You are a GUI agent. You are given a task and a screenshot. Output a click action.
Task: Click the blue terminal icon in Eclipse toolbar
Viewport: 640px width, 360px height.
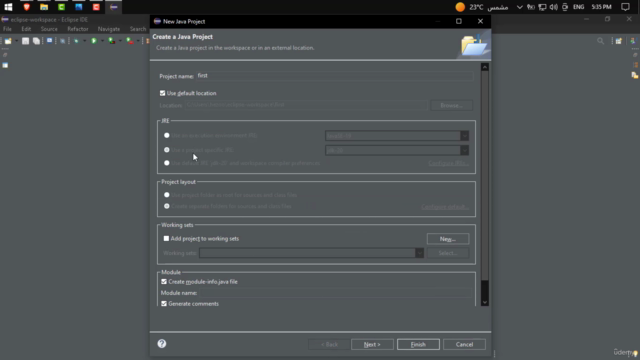pos(49,41)
